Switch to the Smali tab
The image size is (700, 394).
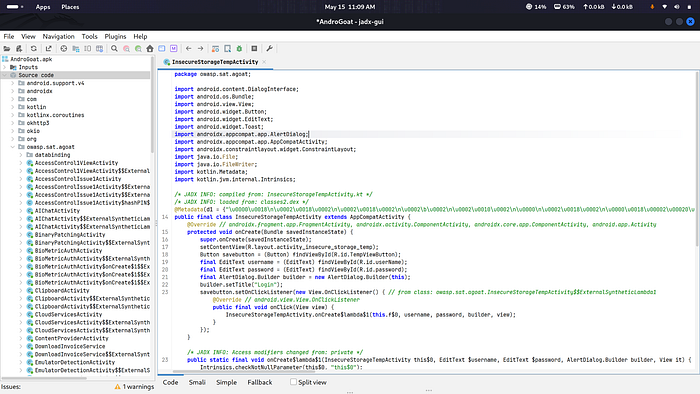click(197, 382)
